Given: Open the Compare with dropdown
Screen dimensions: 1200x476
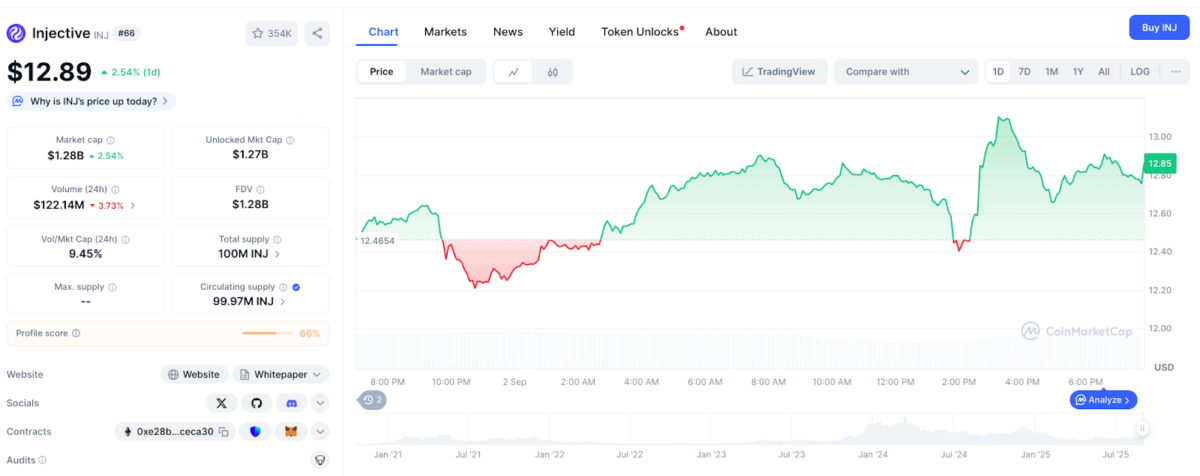Looking at the screenshot, I should coord(905,72).
